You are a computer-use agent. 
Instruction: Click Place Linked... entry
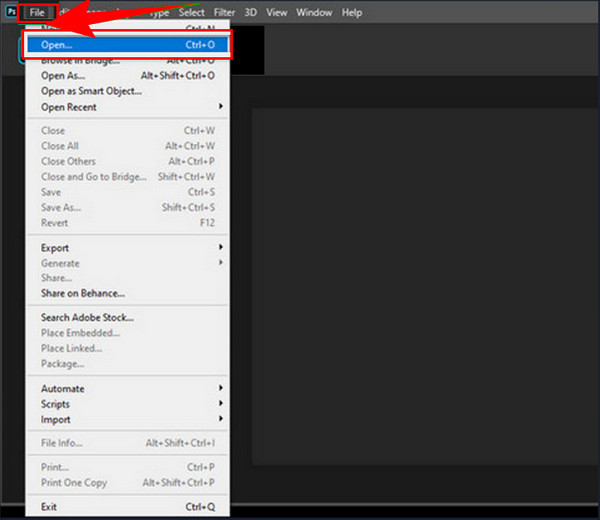(x=127, y=348)
